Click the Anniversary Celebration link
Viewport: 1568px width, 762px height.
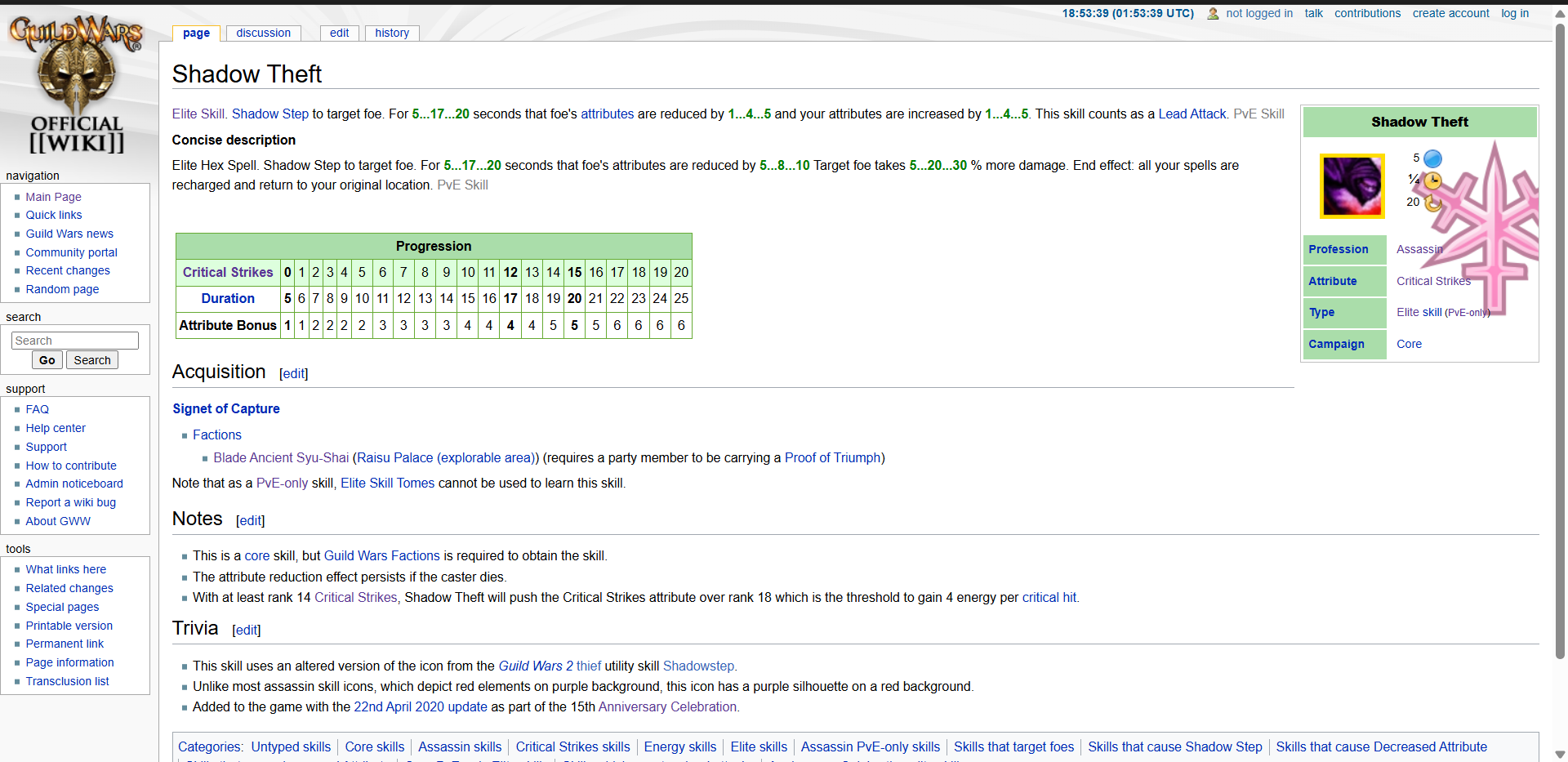tap(667, 706)
